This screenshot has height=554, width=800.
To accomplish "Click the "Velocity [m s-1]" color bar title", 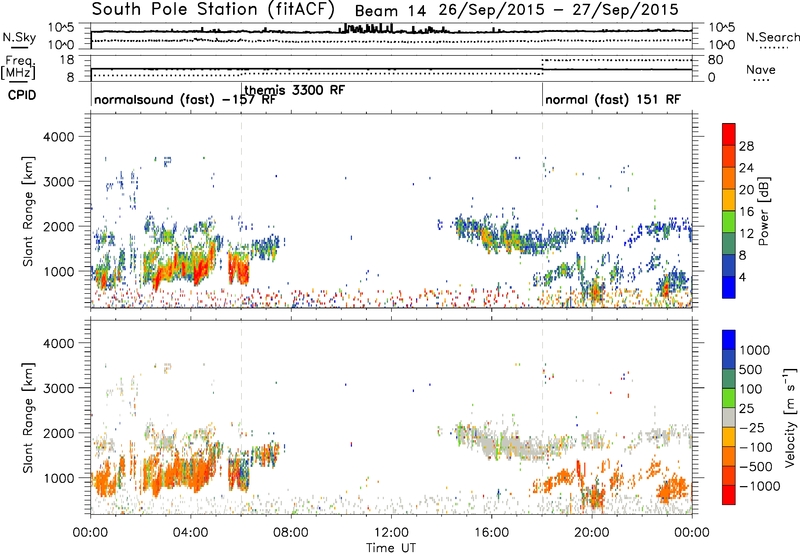I will pyautogui.click(x=790, y=418).
